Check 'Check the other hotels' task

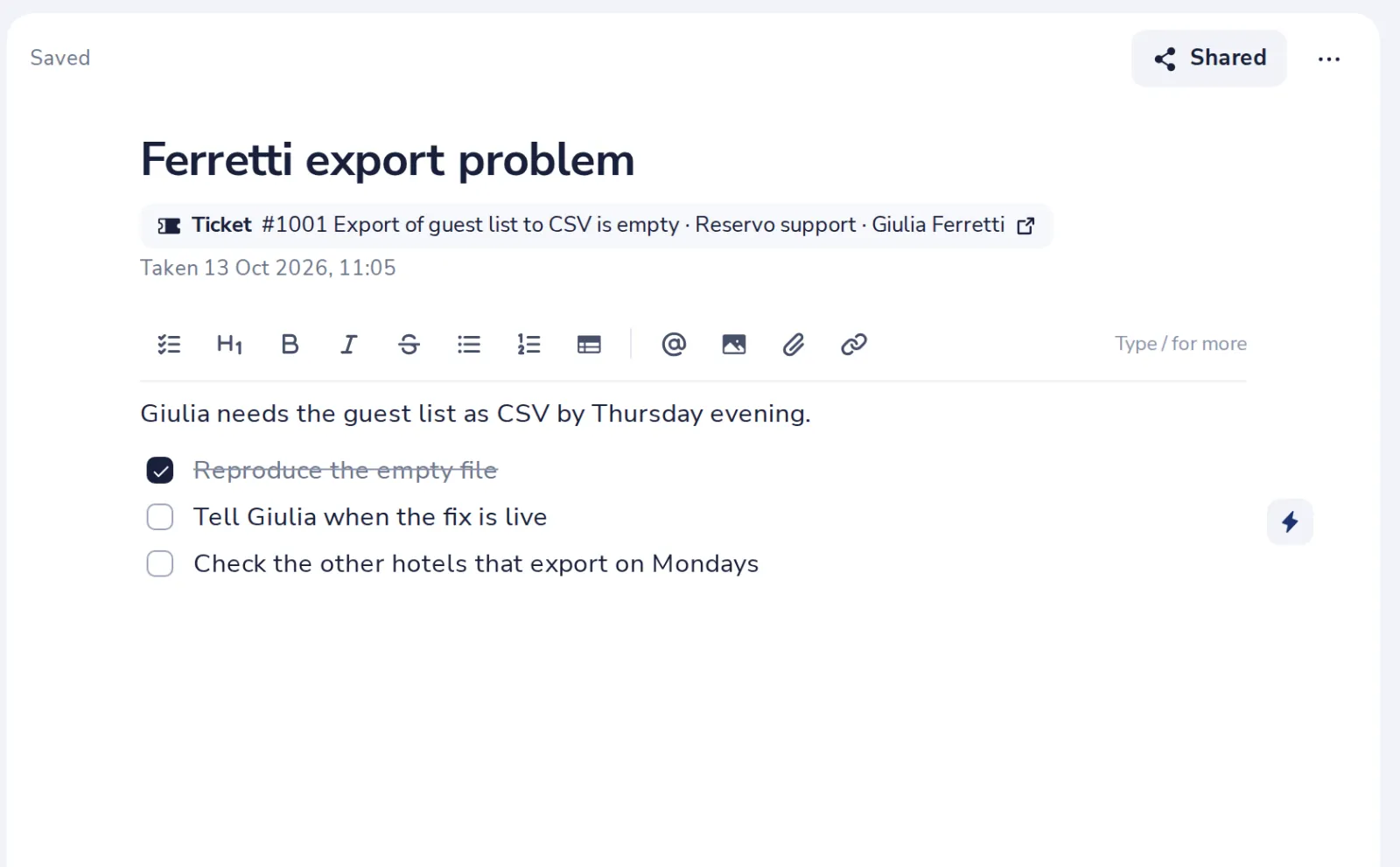(x=160, y=563)
